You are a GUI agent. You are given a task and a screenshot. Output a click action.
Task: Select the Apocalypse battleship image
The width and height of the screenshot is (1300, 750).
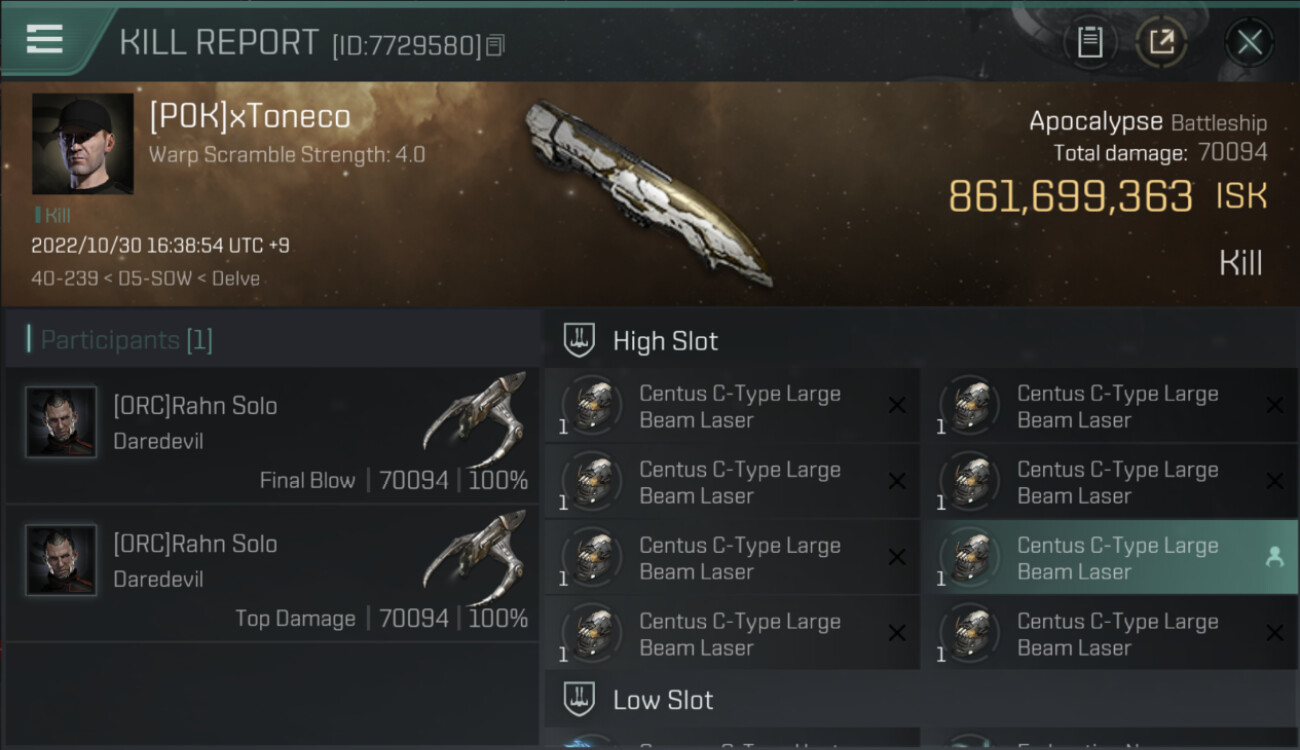[648, 193]
